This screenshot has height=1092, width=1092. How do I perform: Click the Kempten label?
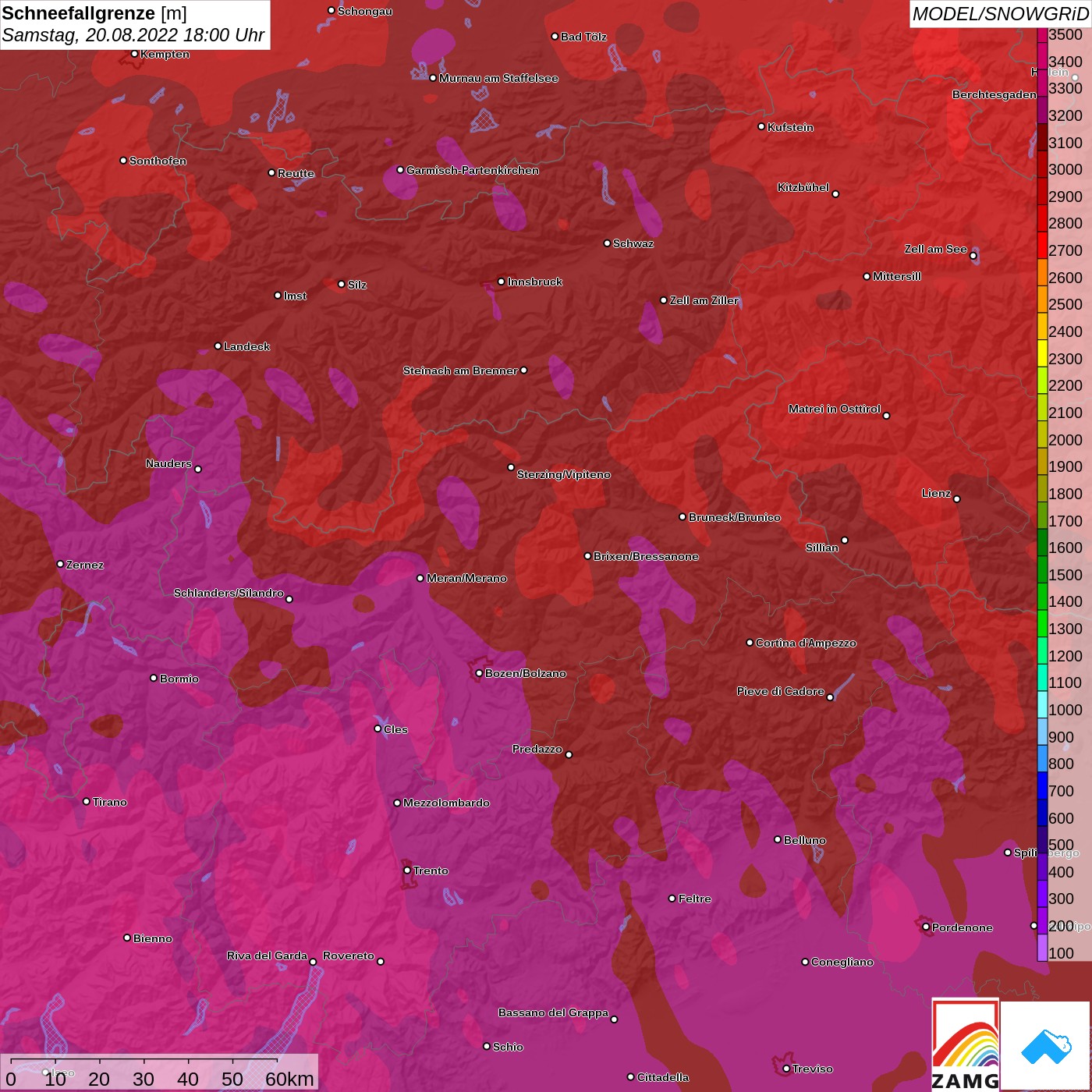pos(165,54)
